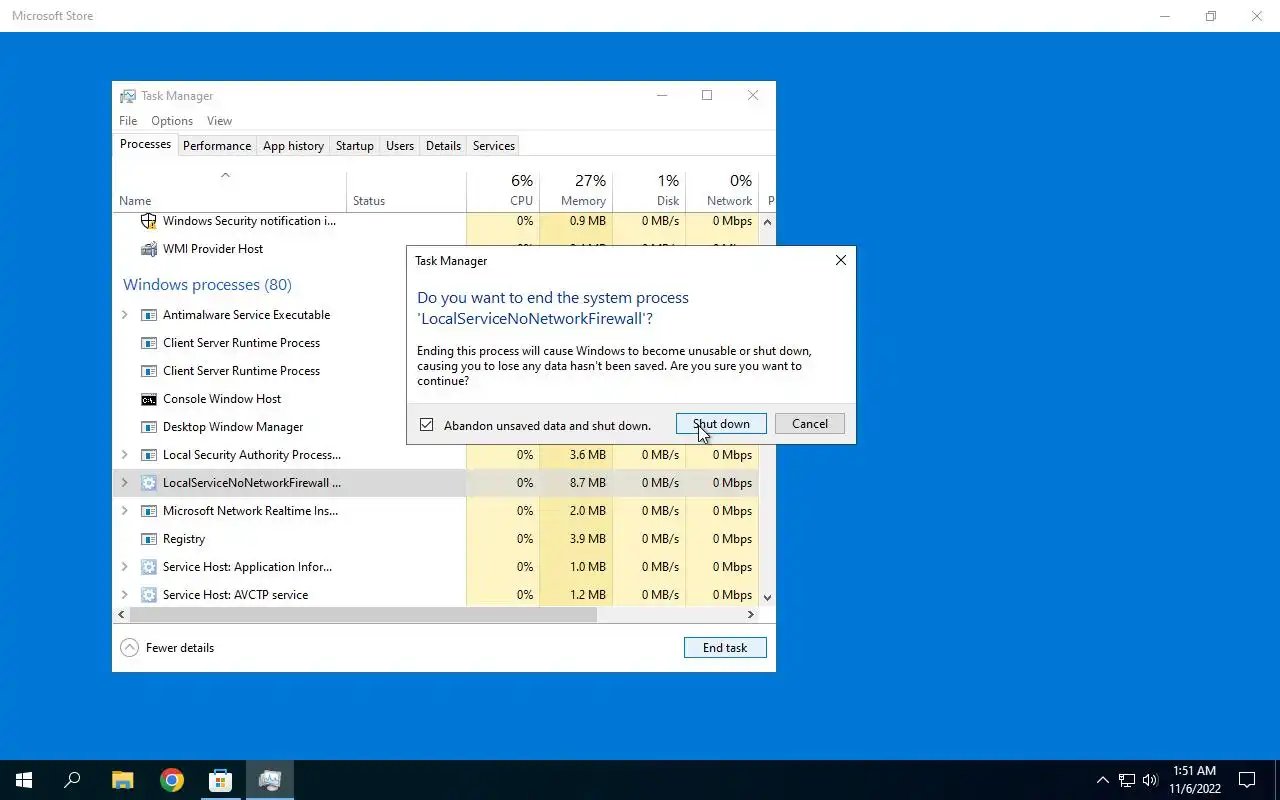Click the vertical scrollbar down arrow
Screen dimensions: 1280x800
768,598
